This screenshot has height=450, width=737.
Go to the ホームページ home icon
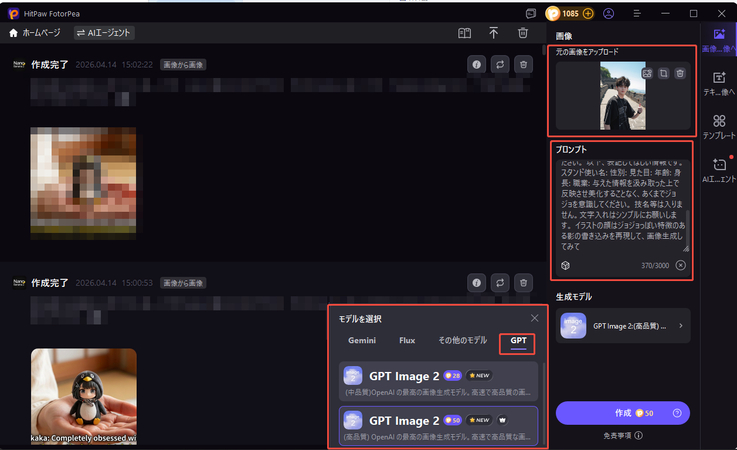coord(13,33)
